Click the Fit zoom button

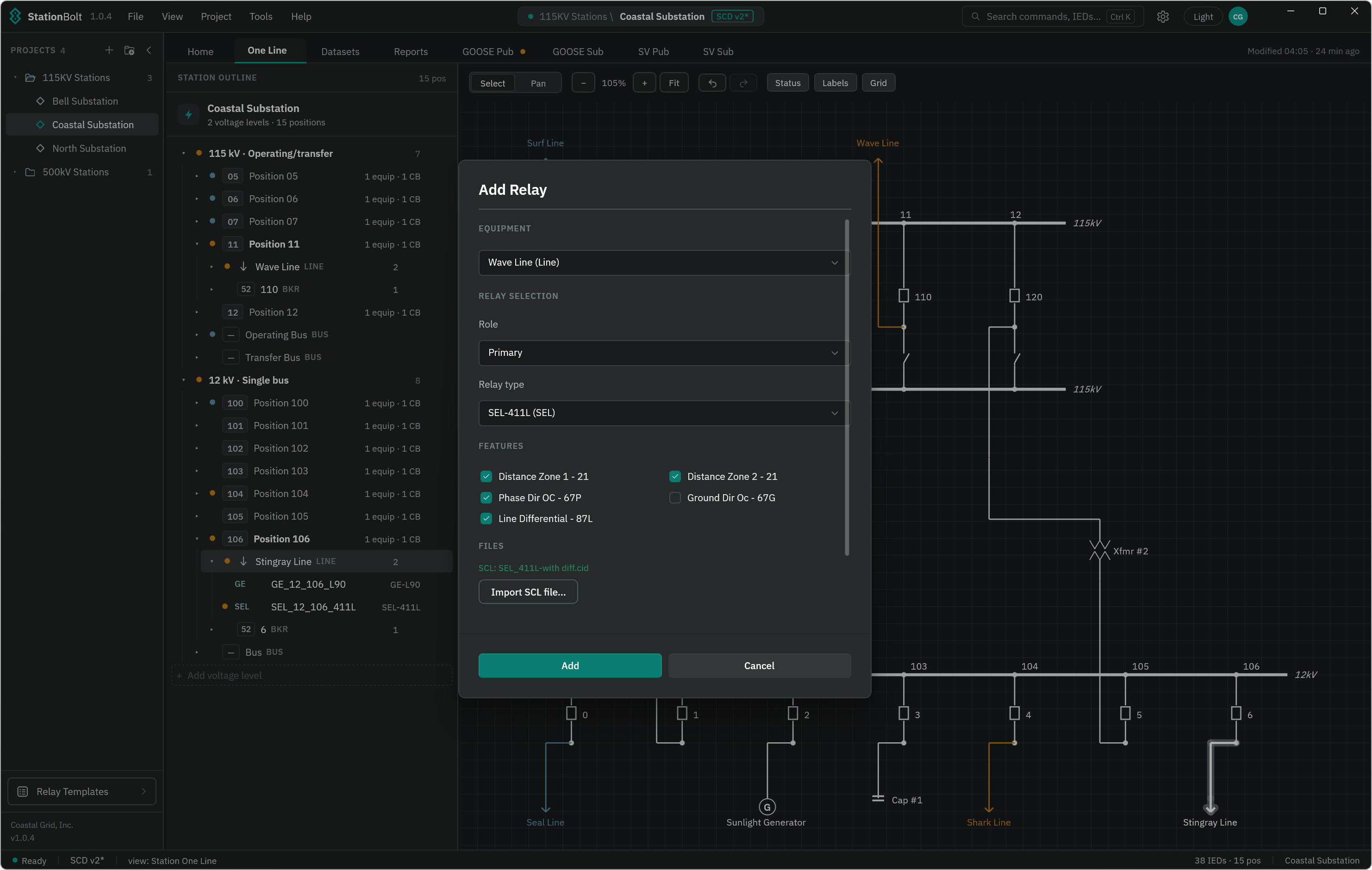674,83
